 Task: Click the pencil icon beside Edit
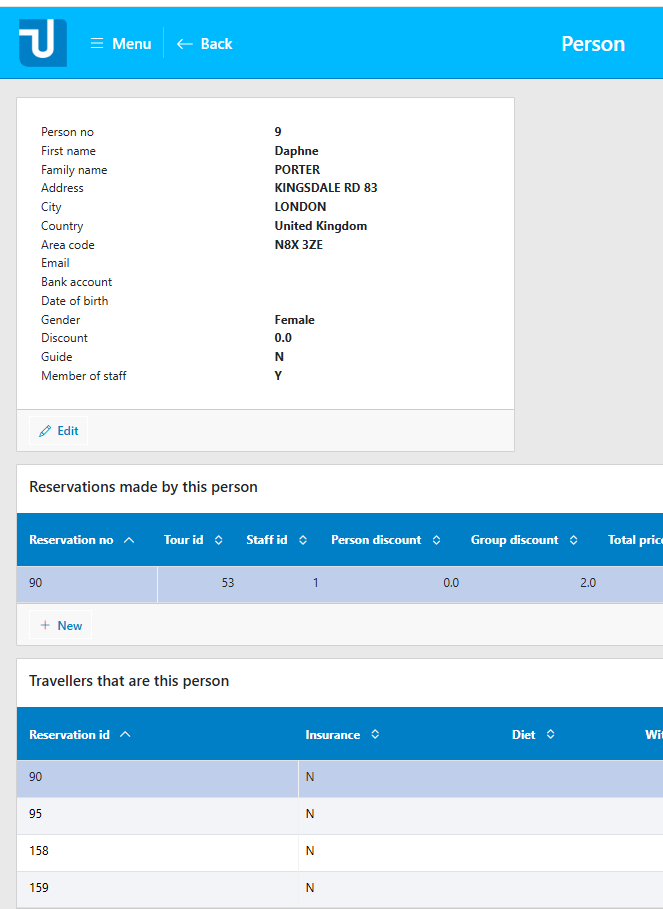[x=45, y=431]
